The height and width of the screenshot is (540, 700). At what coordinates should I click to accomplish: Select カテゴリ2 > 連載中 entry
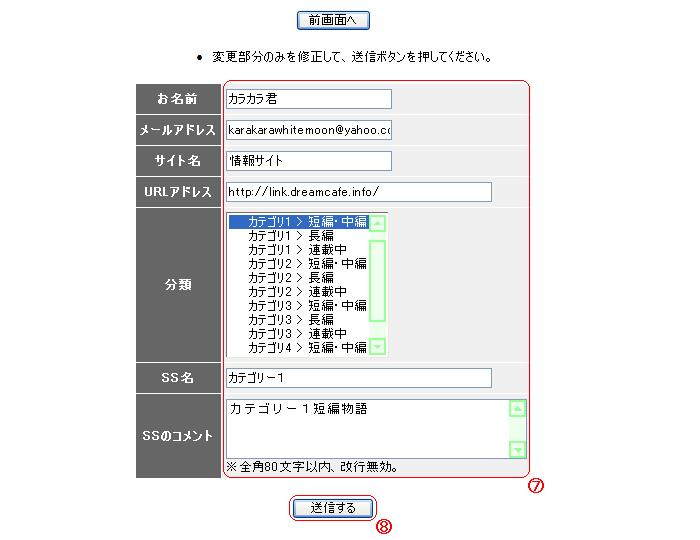tap(299, 291)
